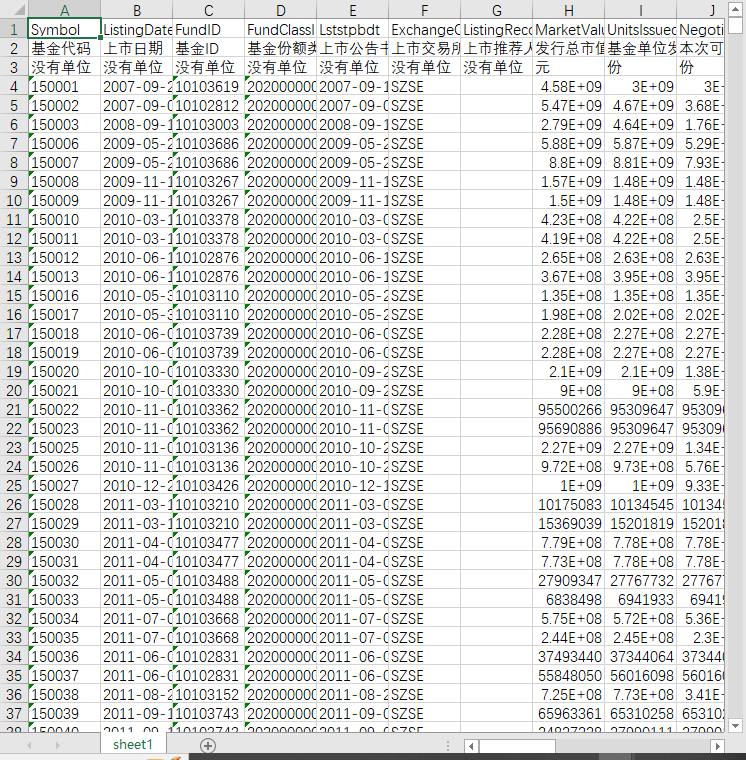746x760 pixels.
Task: Select units issued cell 56016098
Action: pos(640,676)
